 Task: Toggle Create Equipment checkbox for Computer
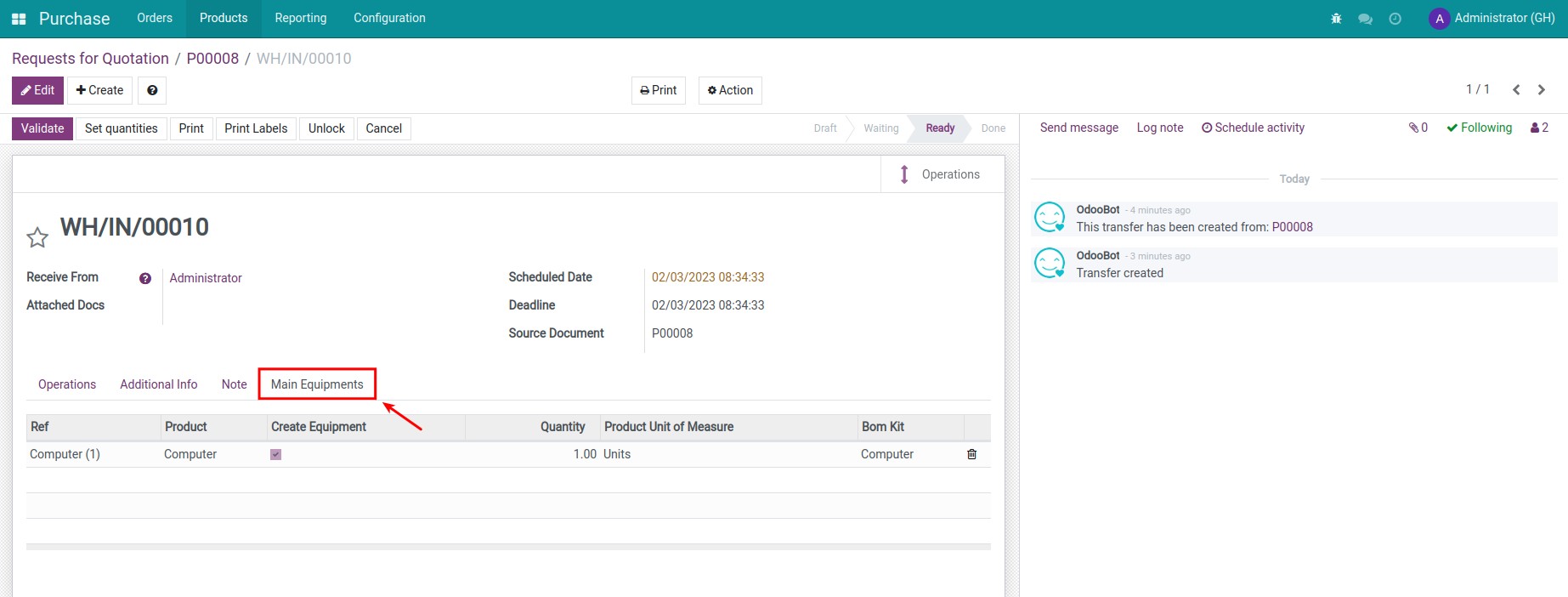point(275,454)
